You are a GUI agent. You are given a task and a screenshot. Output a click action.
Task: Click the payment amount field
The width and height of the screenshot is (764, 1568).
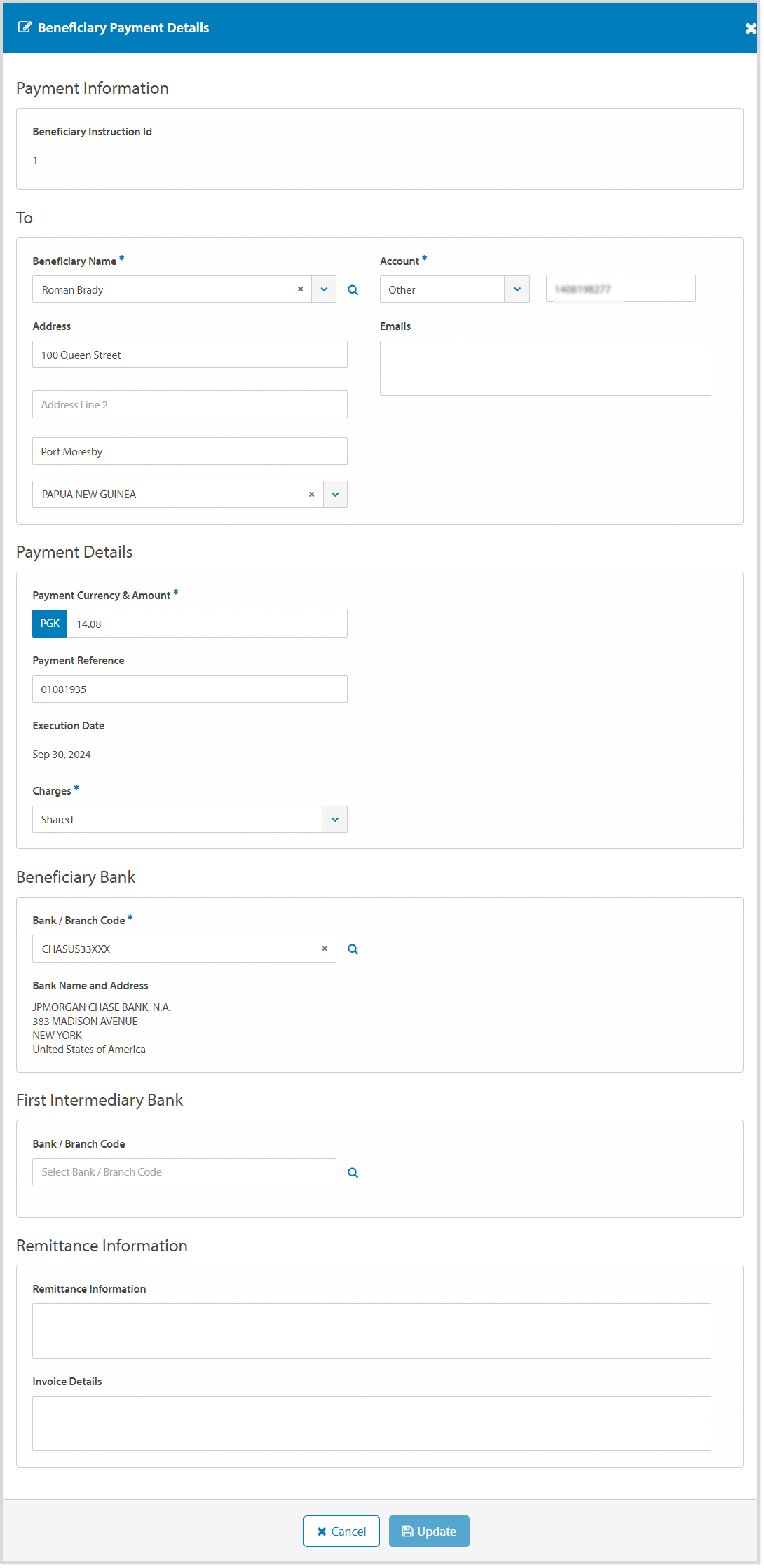point(207,624)
